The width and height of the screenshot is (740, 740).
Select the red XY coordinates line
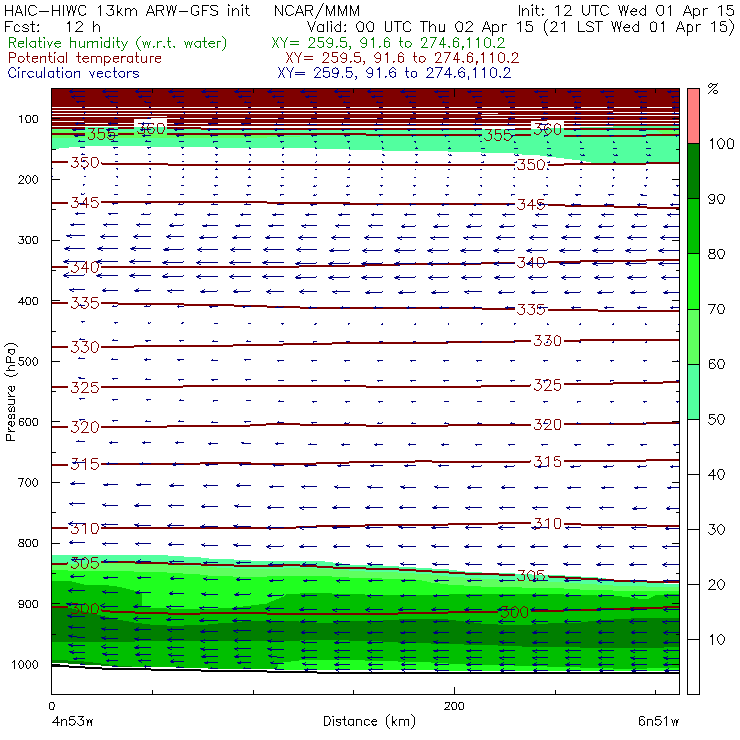pos(402,58)
